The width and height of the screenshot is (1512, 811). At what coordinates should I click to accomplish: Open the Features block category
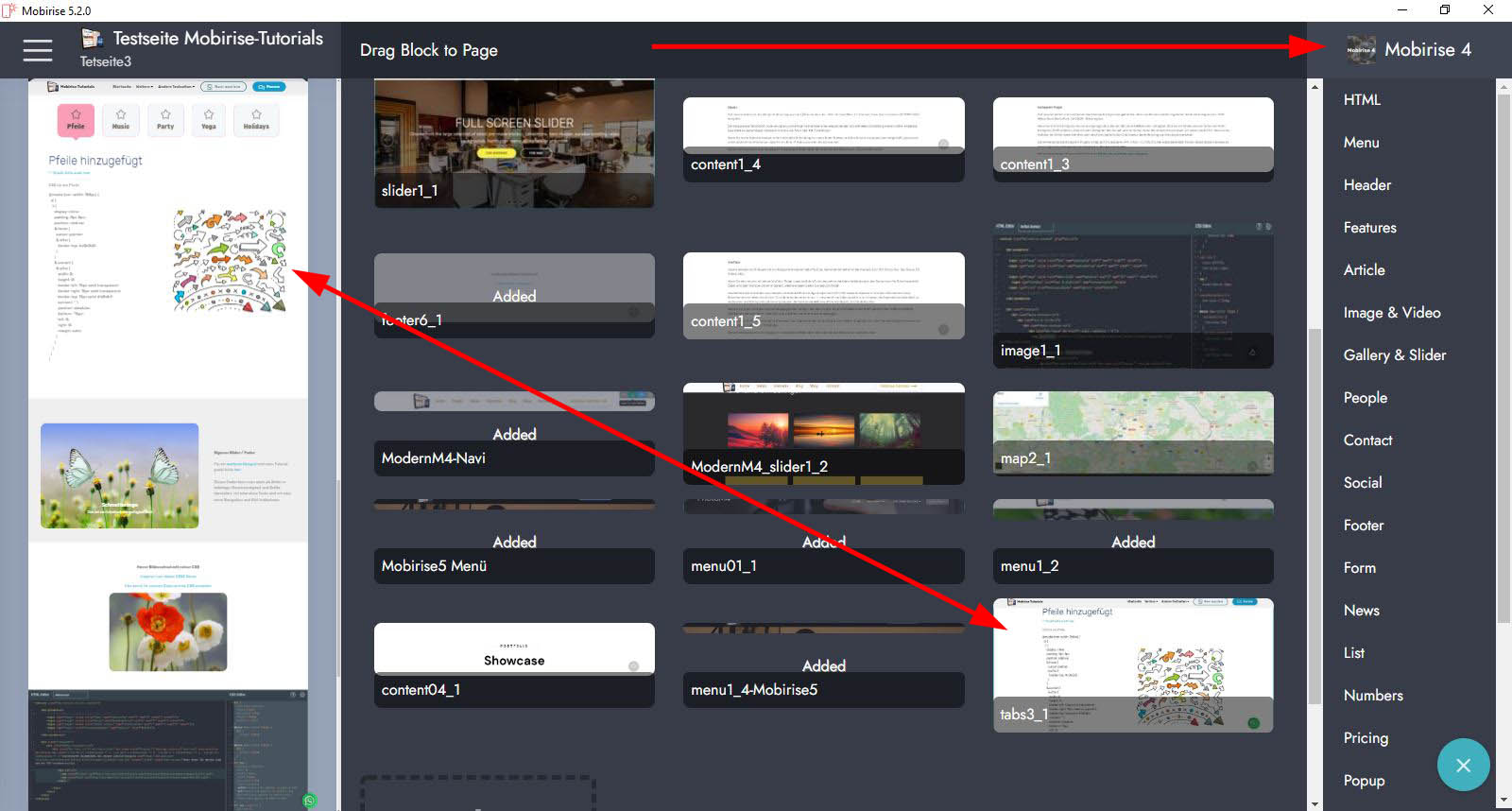pyautogui.click(x=1369, y=227)
